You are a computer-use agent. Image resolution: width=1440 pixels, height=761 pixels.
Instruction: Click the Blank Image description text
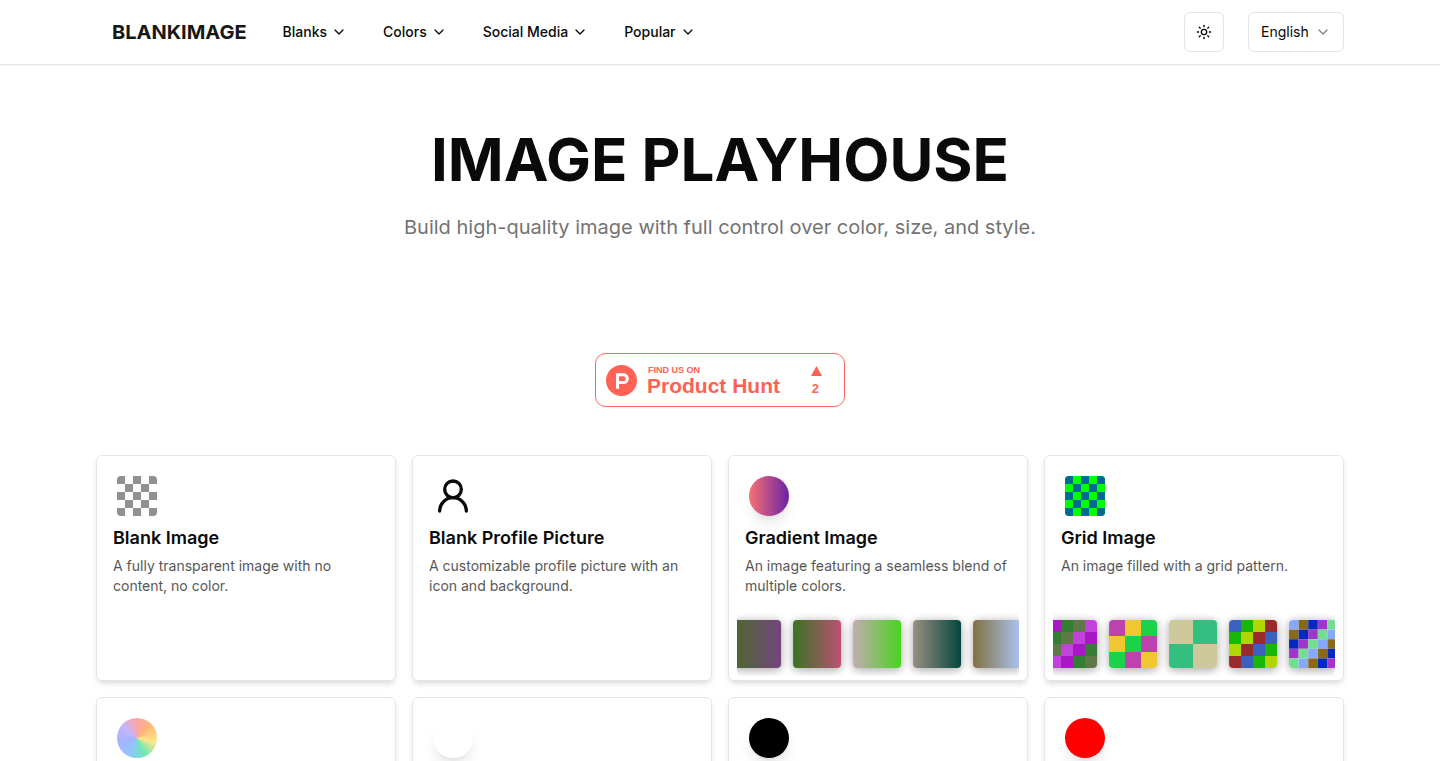coord(222,576)
